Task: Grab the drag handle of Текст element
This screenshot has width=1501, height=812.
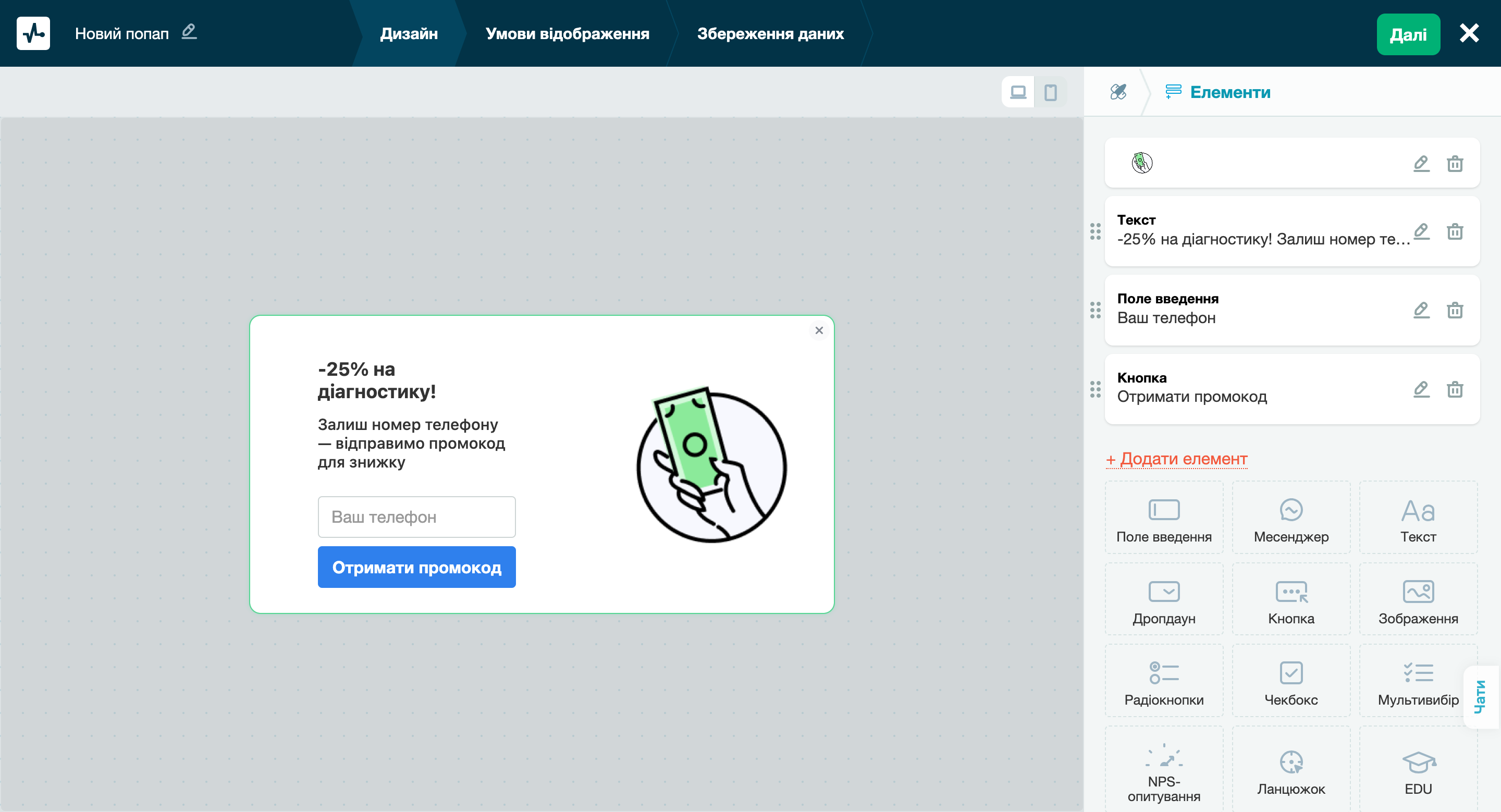Action: [1095, 231]
